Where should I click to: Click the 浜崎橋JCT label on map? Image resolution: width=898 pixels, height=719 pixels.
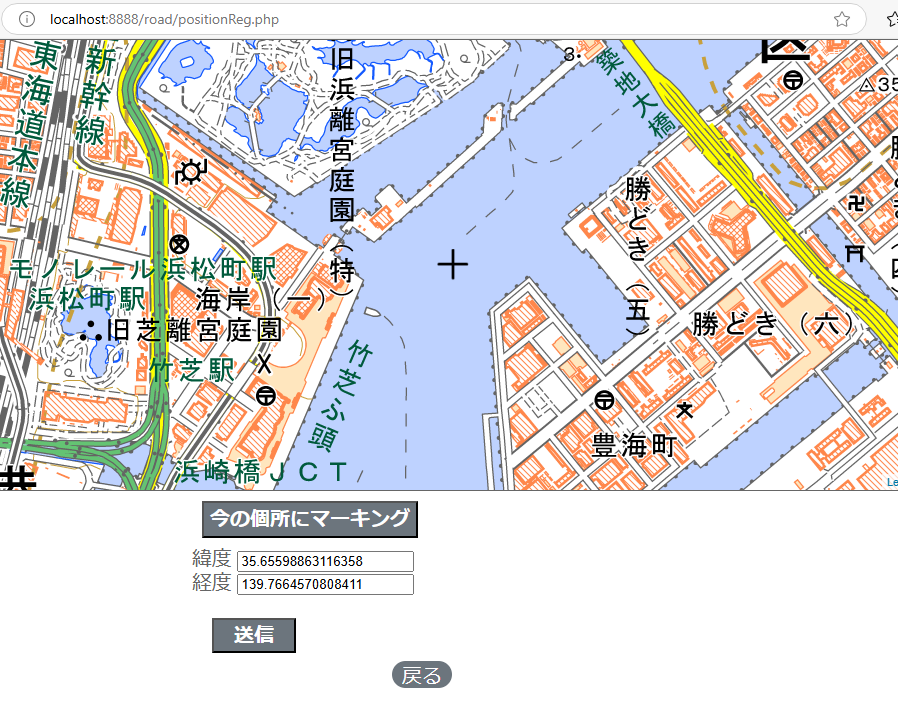point(261,472)
